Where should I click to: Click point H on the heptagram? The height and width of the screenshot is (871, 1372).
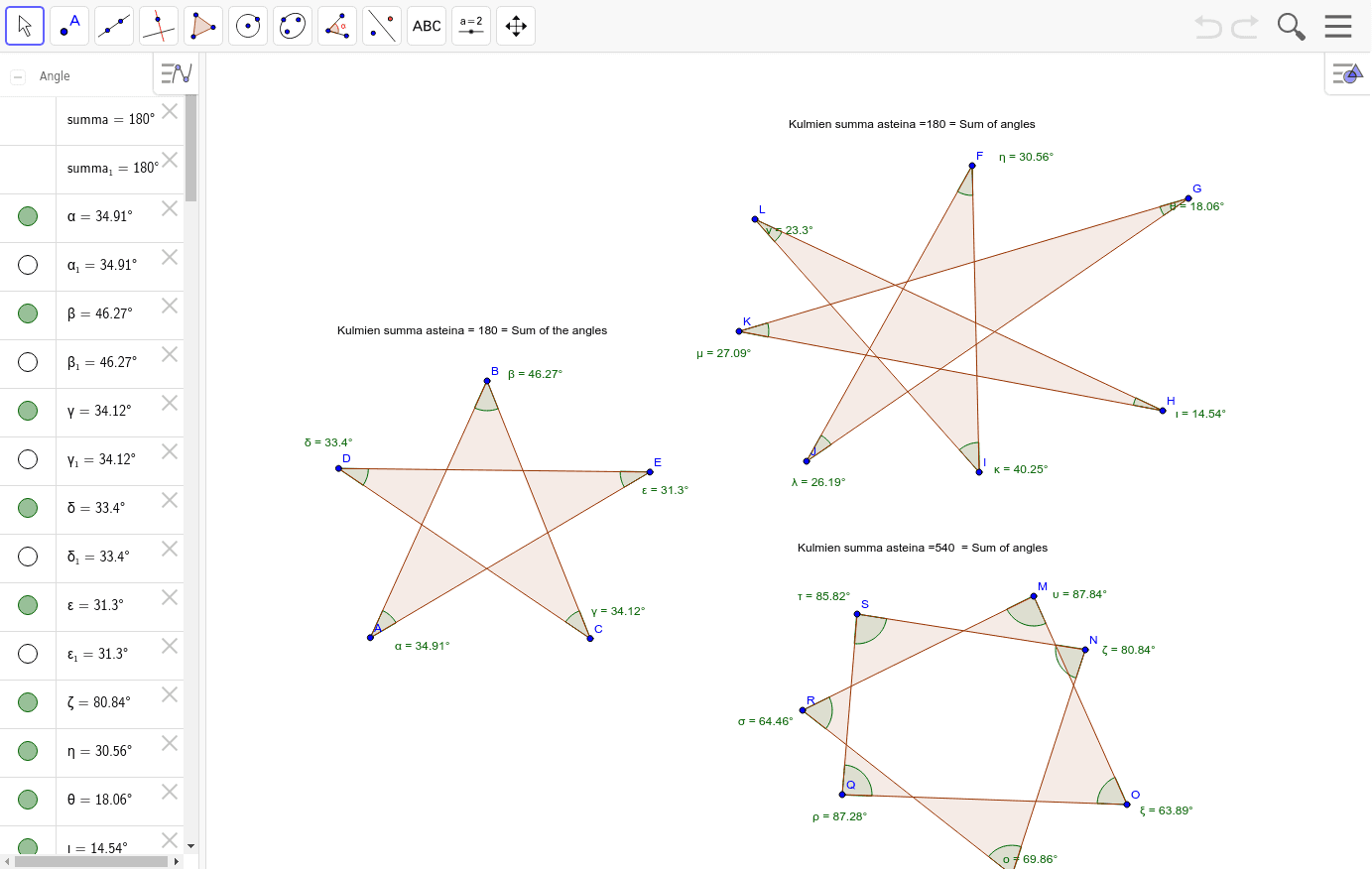tap(1163, 411)
